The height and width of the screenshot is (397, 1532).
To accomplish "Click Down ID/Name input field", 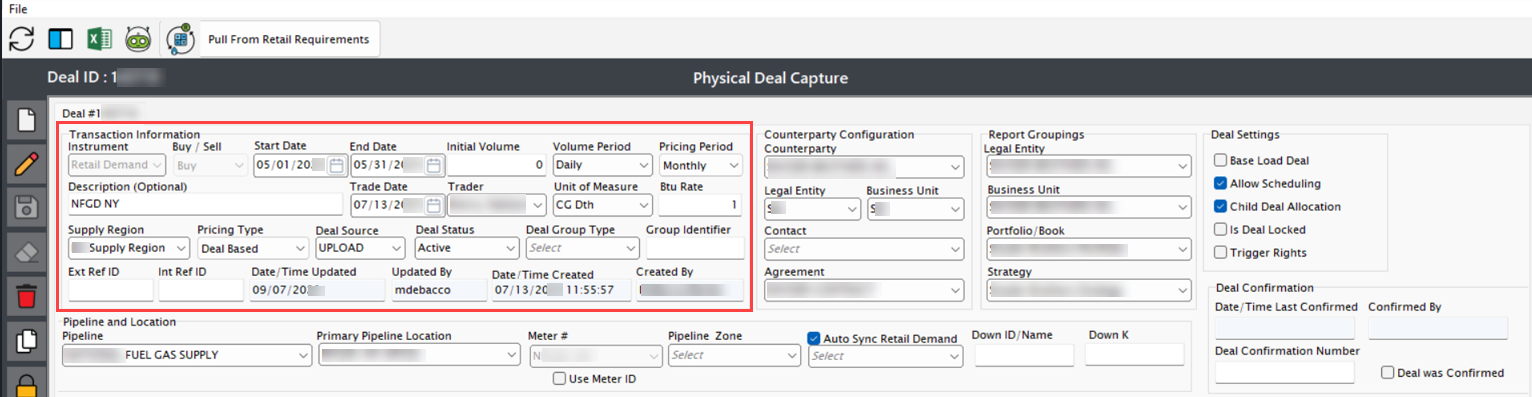I will pyautogui.click(x=1024, y=355).
